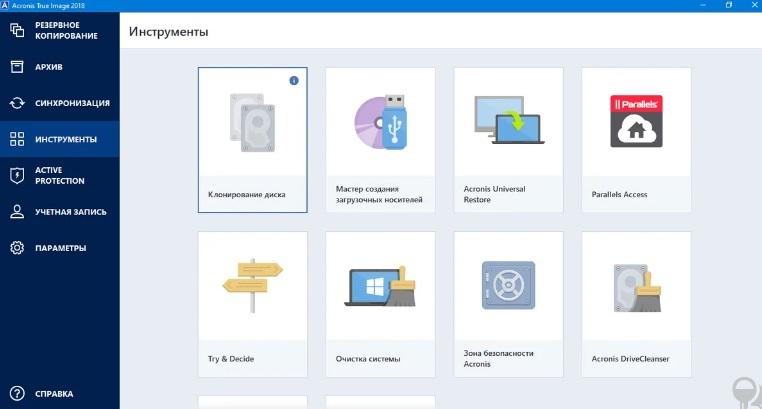The width and height of the screenshot is (762, 409).
Task: Open the Зона безопасности Acronis label
Action: tap(498, 358)
